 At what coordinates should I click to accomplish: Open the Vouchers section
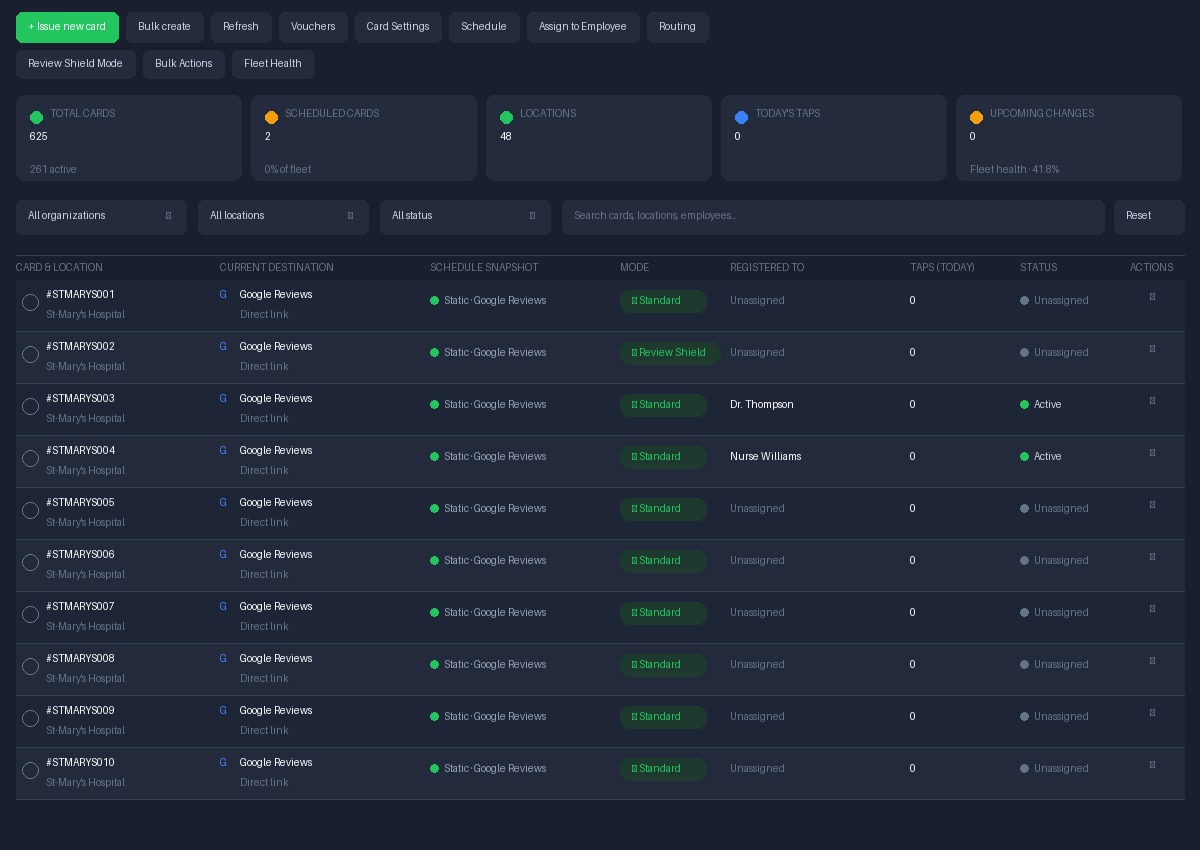click(x=313, y=27)
